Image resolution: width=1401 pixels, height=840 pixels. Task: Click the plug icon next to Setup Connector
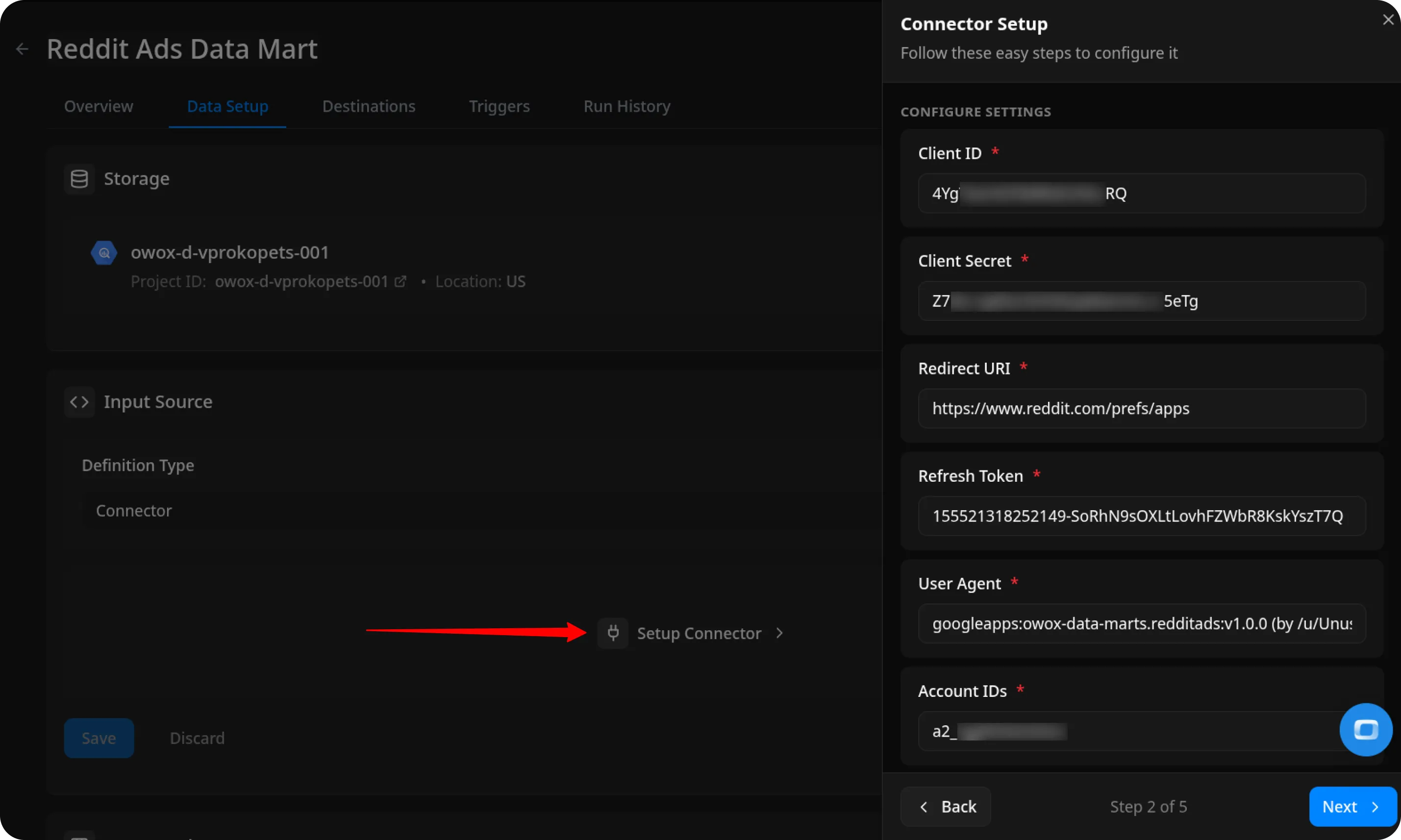[612, 633]
